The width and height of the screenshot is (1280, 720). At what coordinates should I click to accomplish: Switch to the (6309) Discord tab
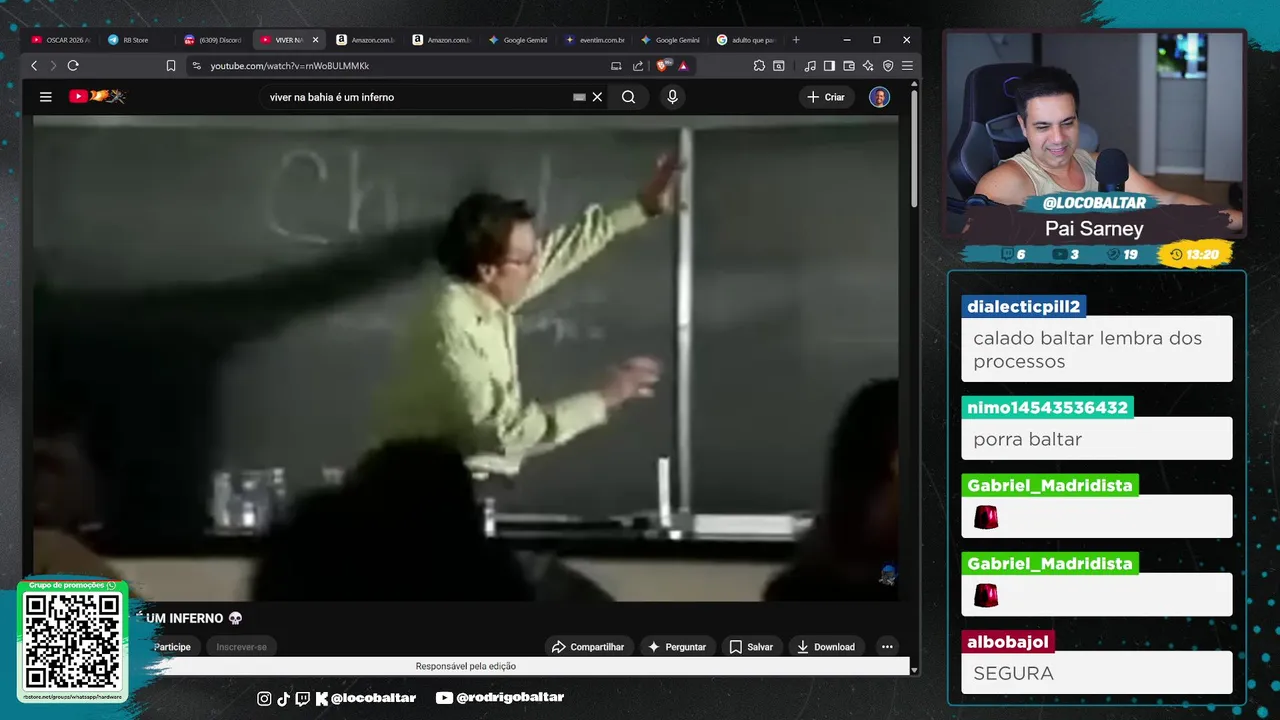coord(212,40)
